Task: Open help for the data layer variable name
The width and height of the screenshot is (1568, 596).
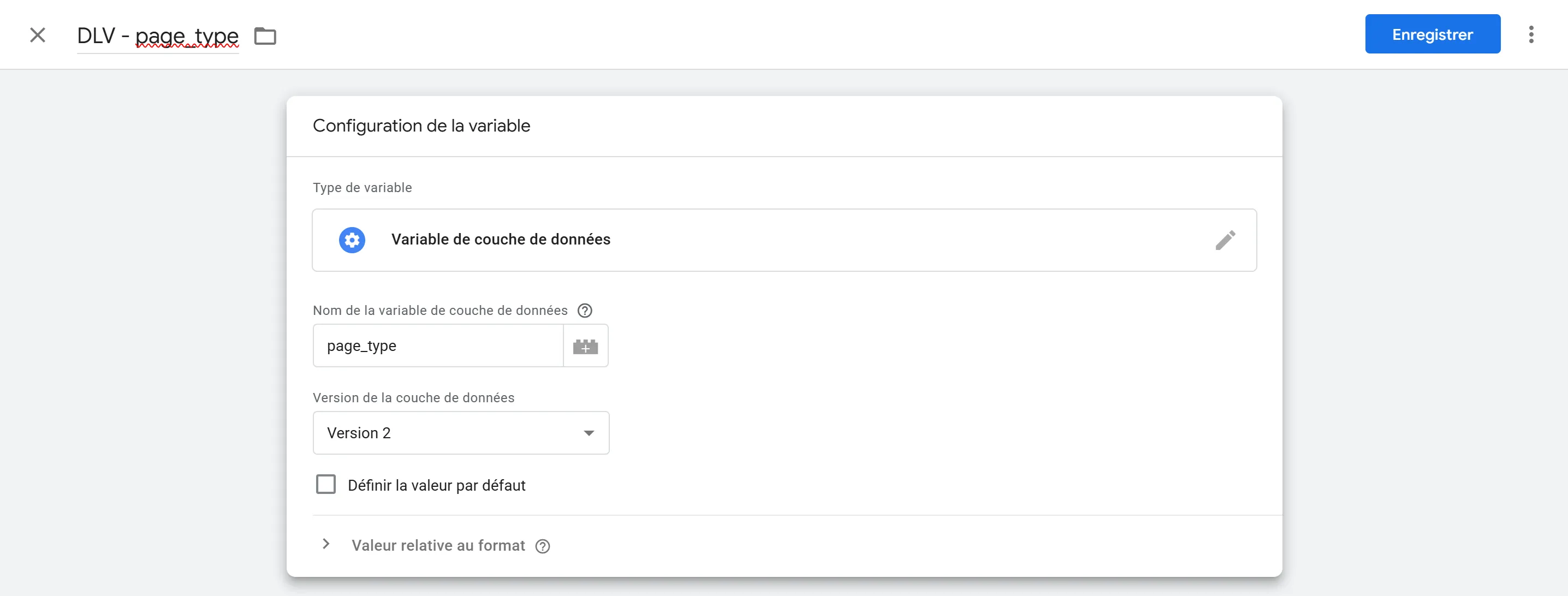Action: [x=584, y=311]
